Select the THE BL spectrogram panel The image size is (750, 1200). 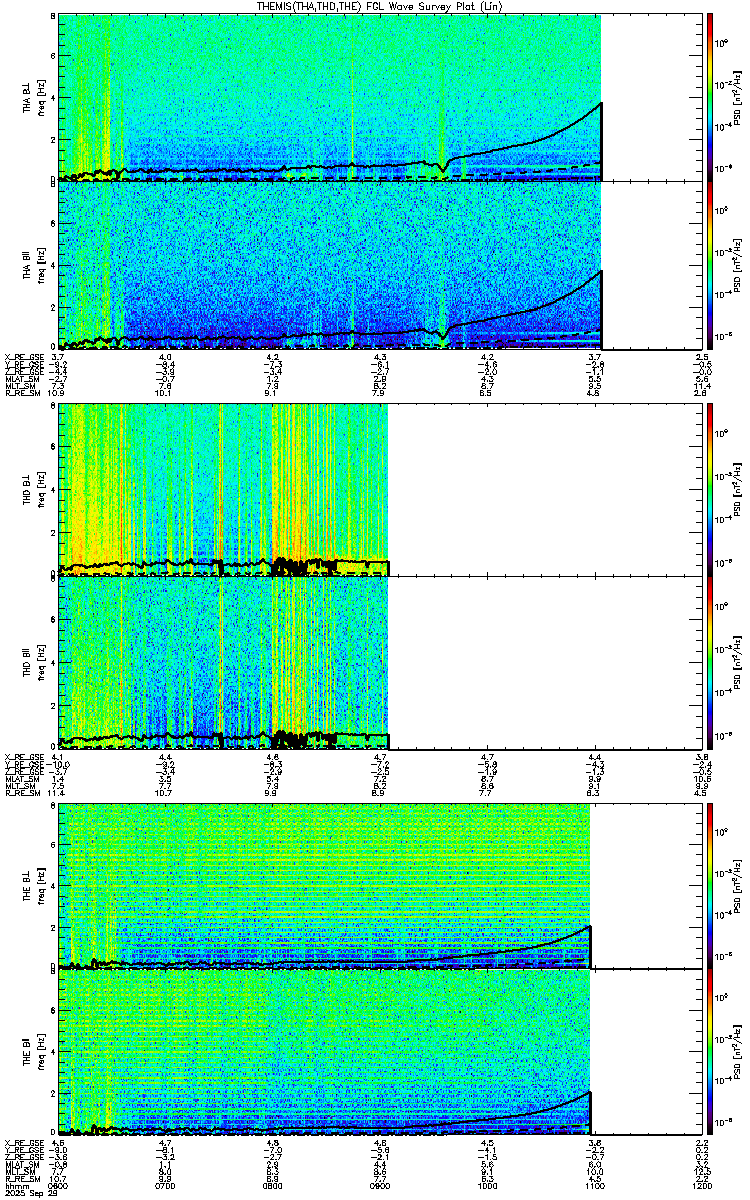pos(381,885)
